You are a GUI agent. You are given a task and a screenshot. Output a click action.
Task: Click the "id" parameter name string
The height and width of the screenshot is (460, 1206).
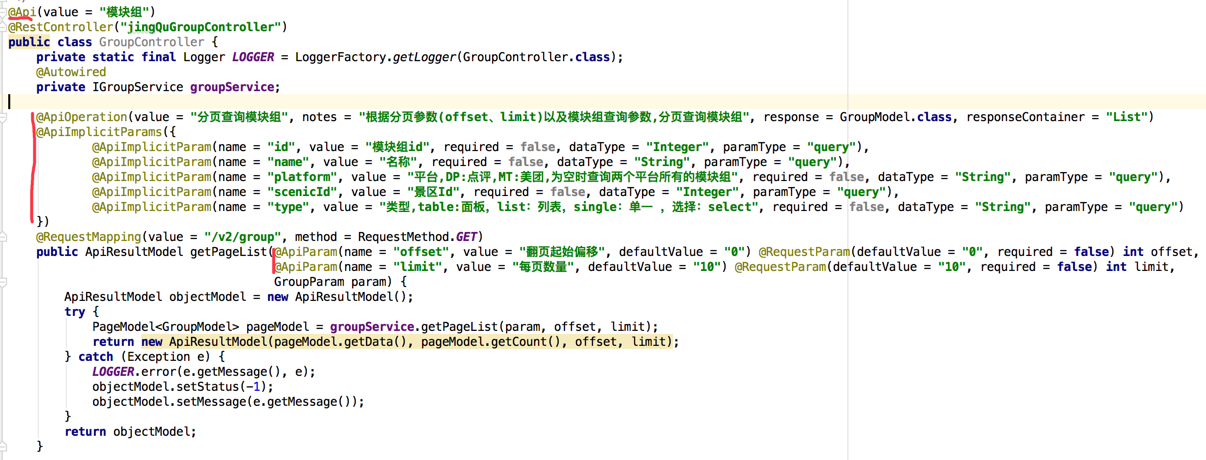point(282,147)
